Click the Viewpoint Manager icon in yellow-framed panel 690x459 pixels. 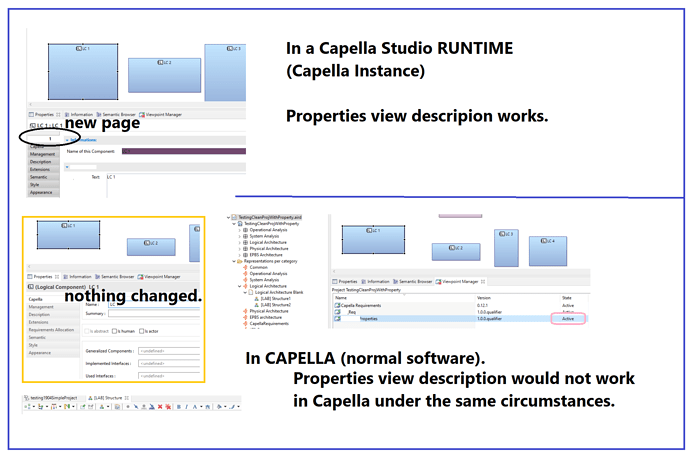(x=140, y=277)
